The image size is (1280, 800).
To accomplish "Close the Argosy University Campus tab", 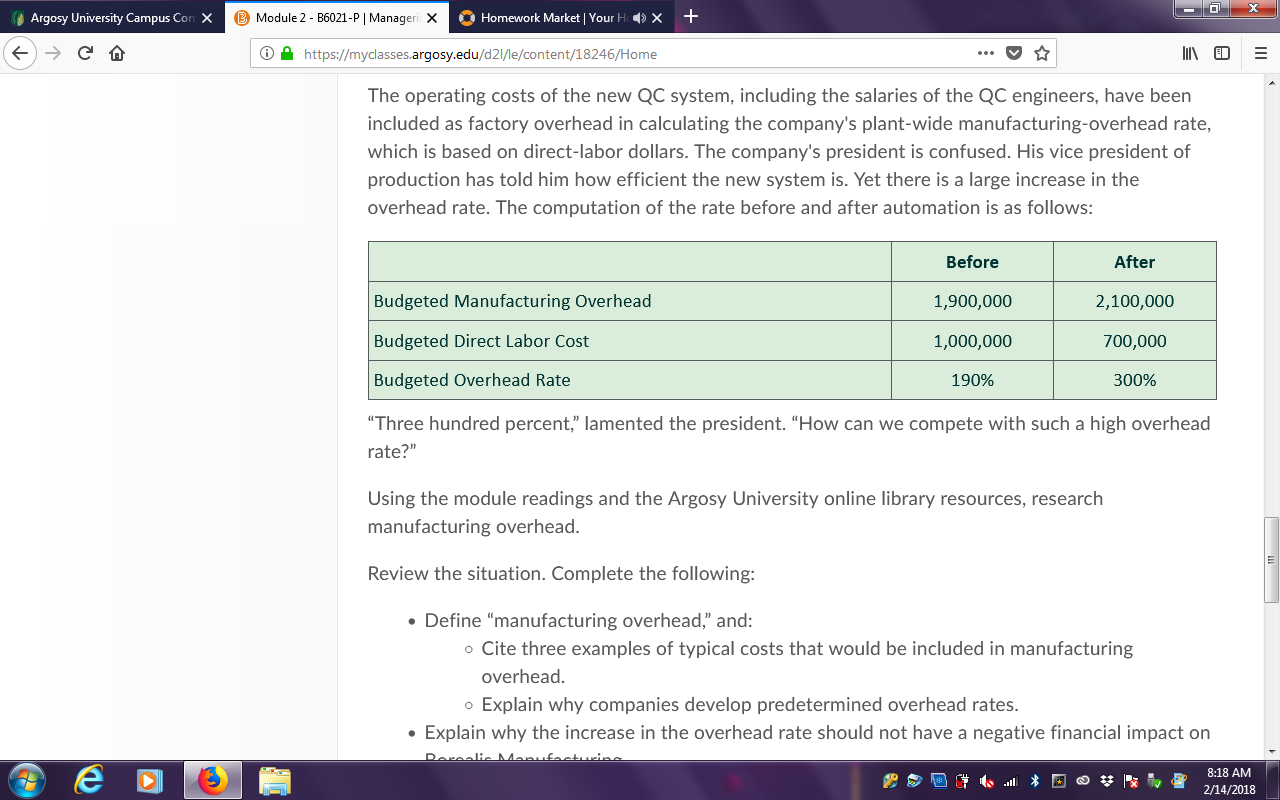I will point(207,18).
